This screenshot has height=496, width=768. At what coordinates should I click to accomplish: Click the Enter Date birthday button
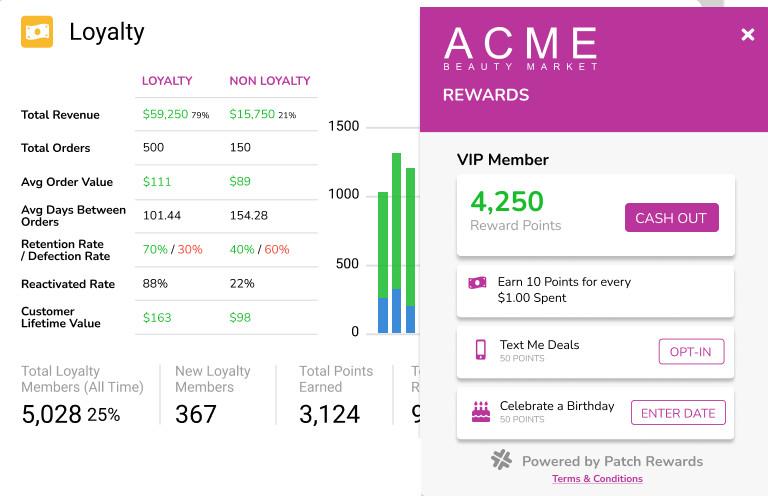coord(678,413)
